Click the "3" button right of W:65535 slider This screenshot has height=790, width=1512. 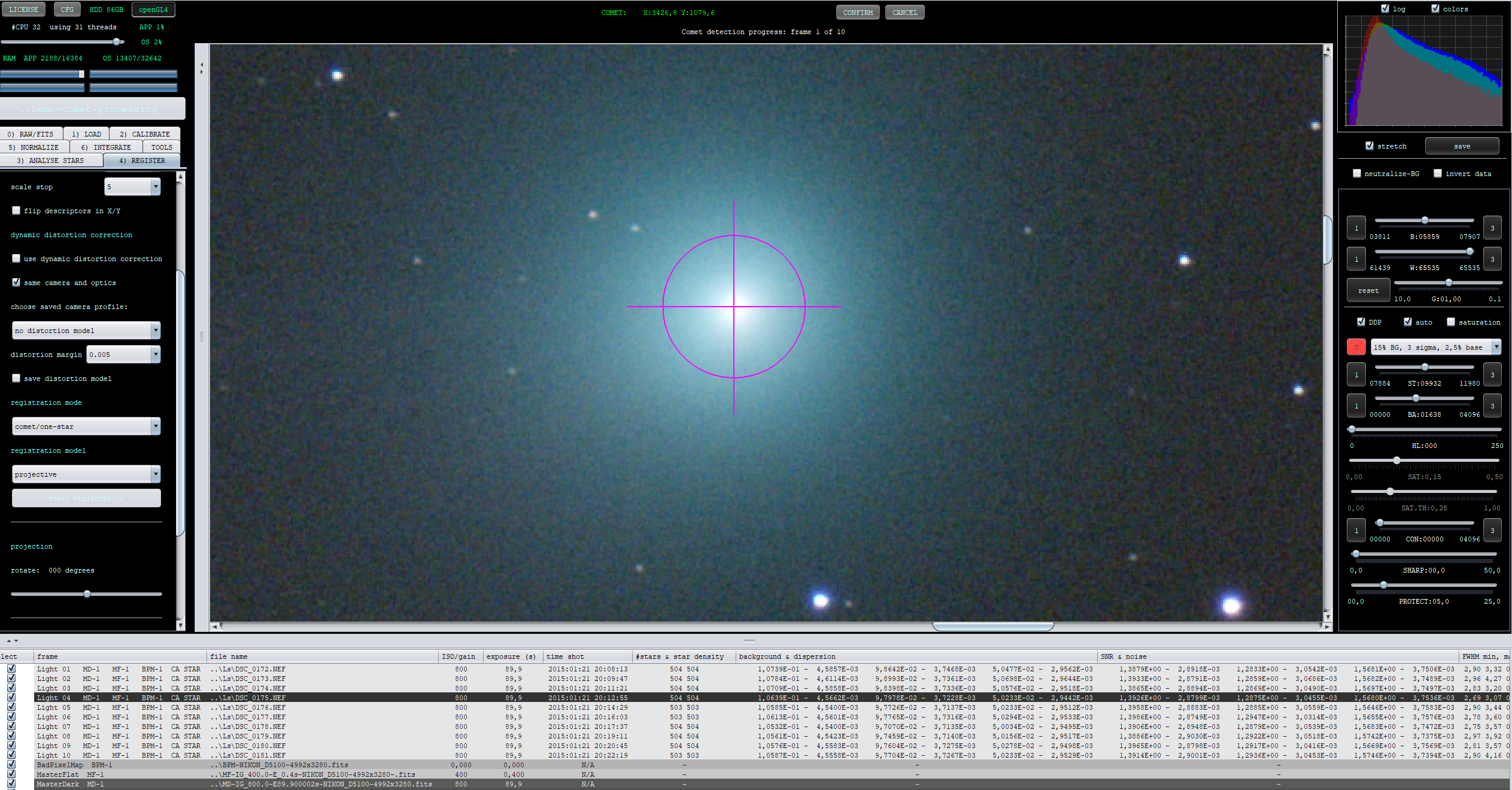pyautogui.click(x=1492, y=259)
